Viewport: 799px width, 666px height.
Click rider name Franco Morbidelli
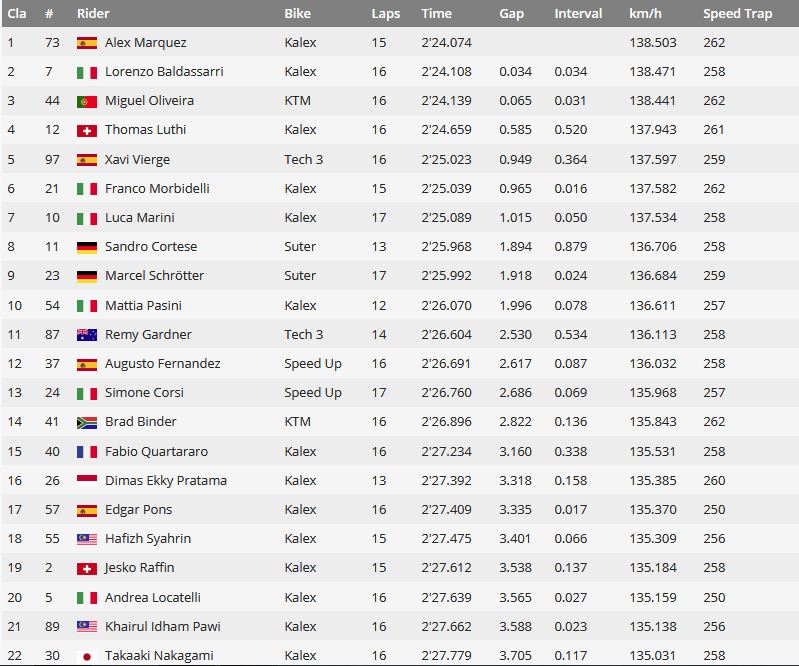(157, 189)
